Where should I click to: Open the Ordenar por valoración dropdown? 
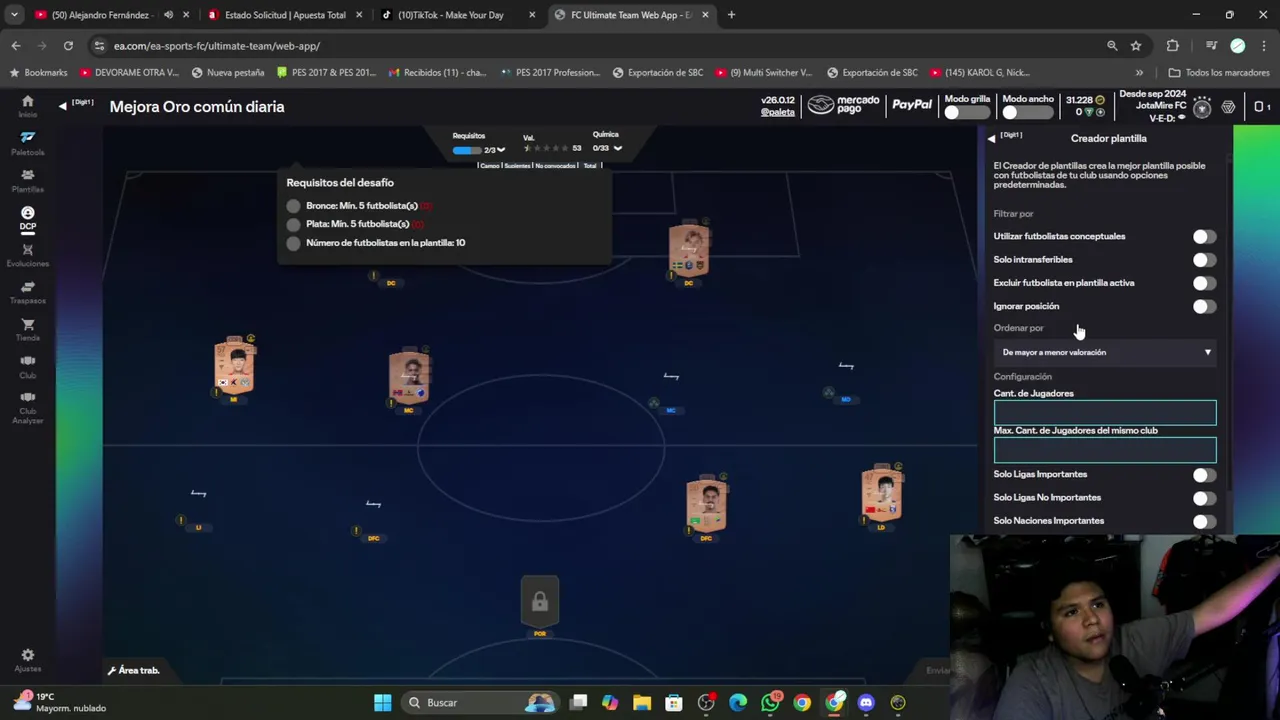click(x=1105, y=352)
